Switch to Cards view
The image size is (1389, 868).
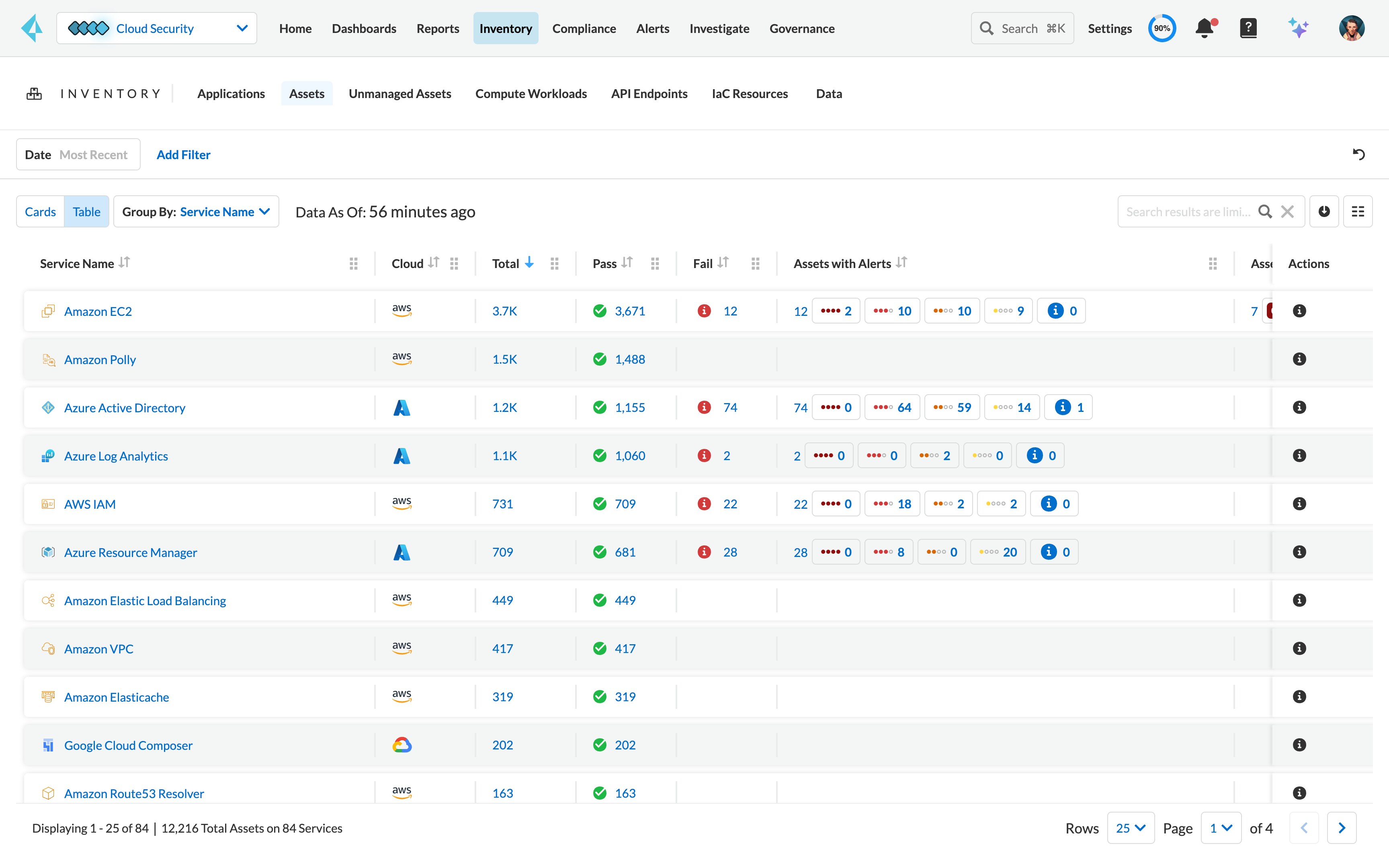tap(40, 211)
